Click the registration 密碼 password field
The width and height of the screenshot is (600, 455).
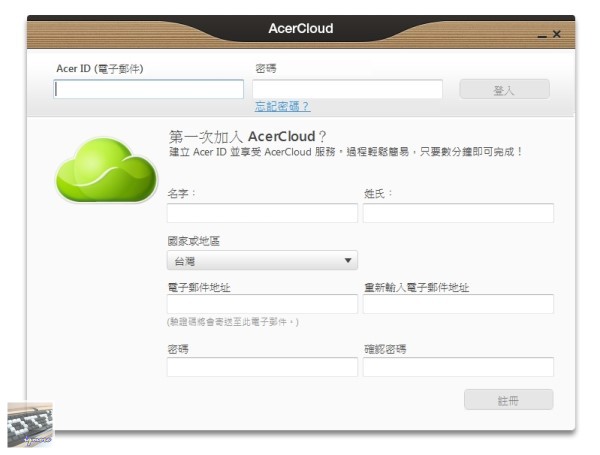262,367
